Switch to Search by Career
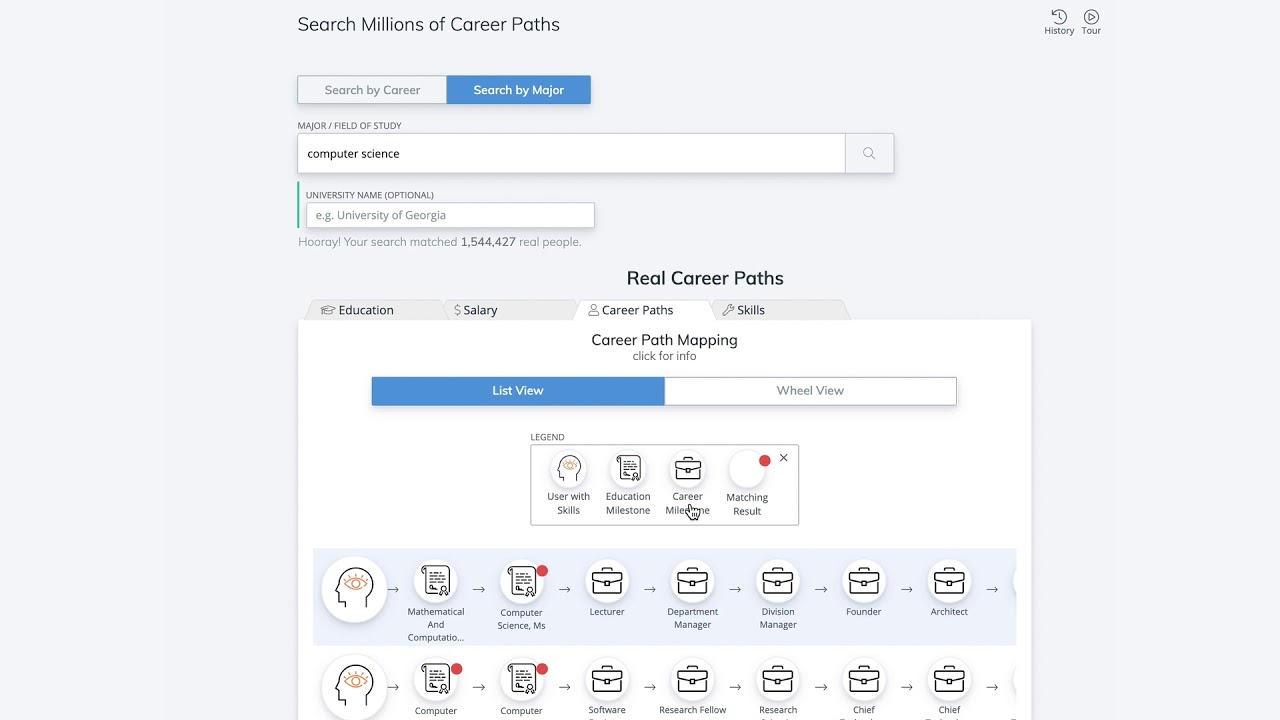 [372, 90]
